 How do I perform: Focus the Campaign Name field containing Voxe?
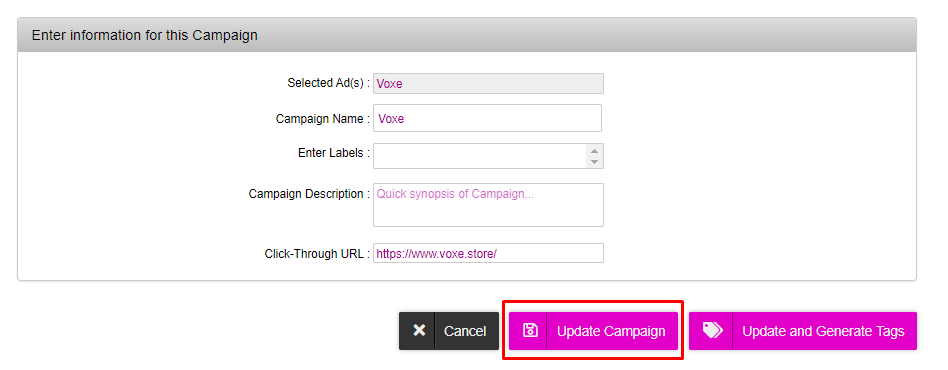(x=487, y=118)
